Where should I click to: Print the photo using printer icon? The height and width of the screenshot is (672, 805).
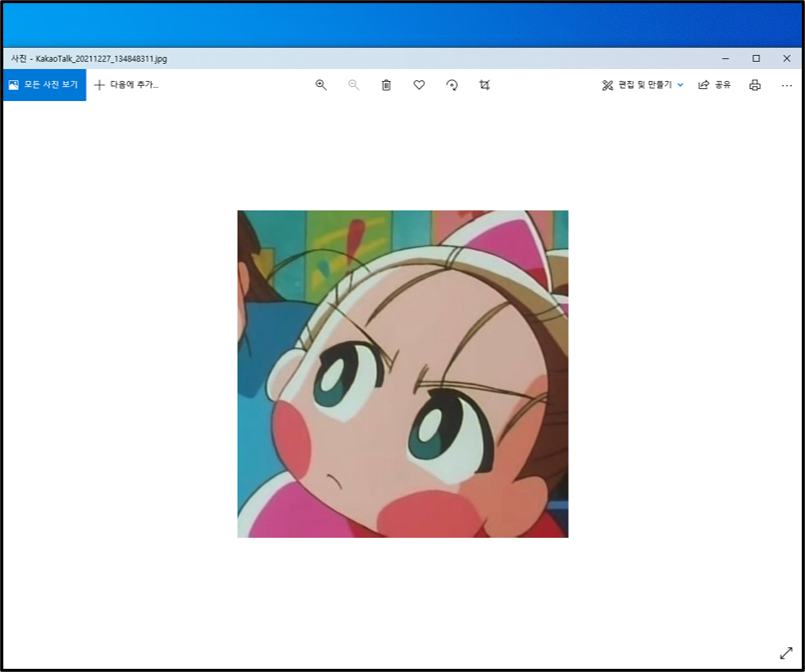click(x=755, y=85)
